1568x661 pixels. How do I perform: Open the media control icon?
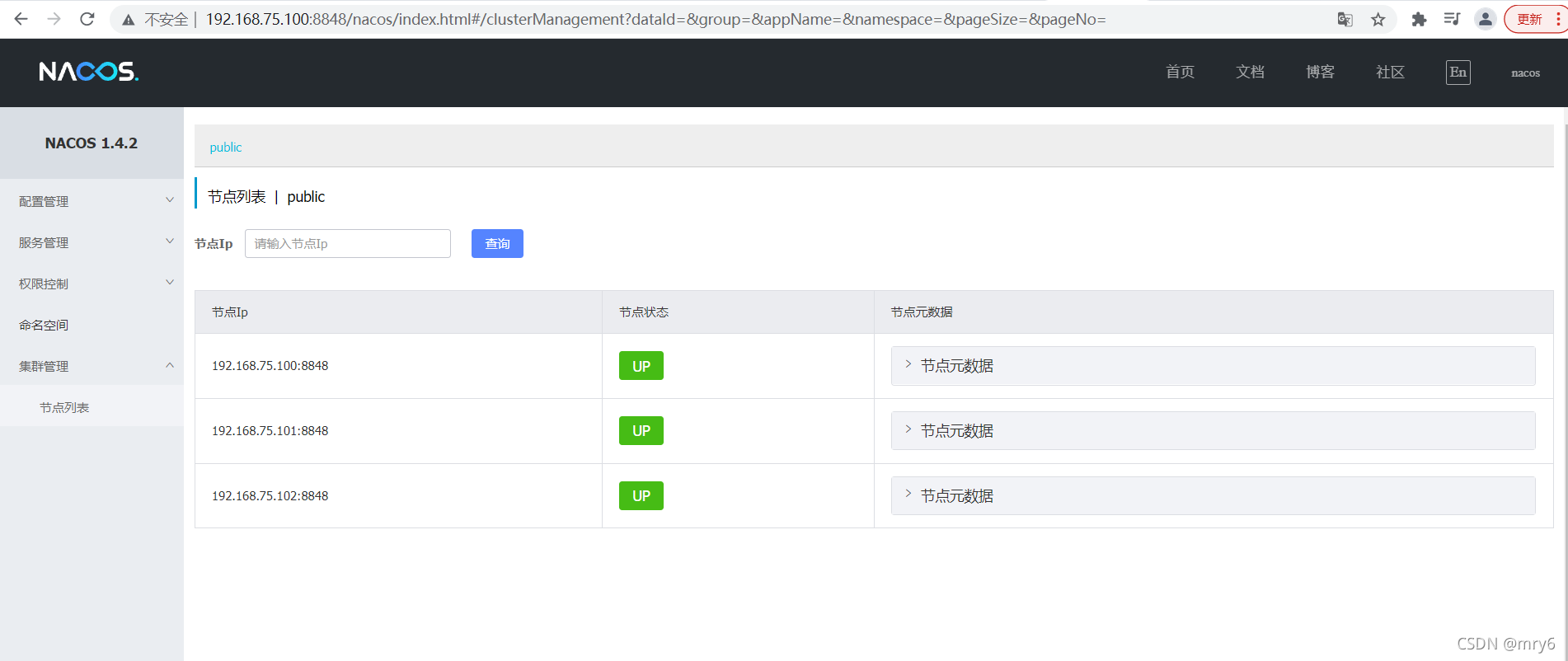tap(1452, 19)
